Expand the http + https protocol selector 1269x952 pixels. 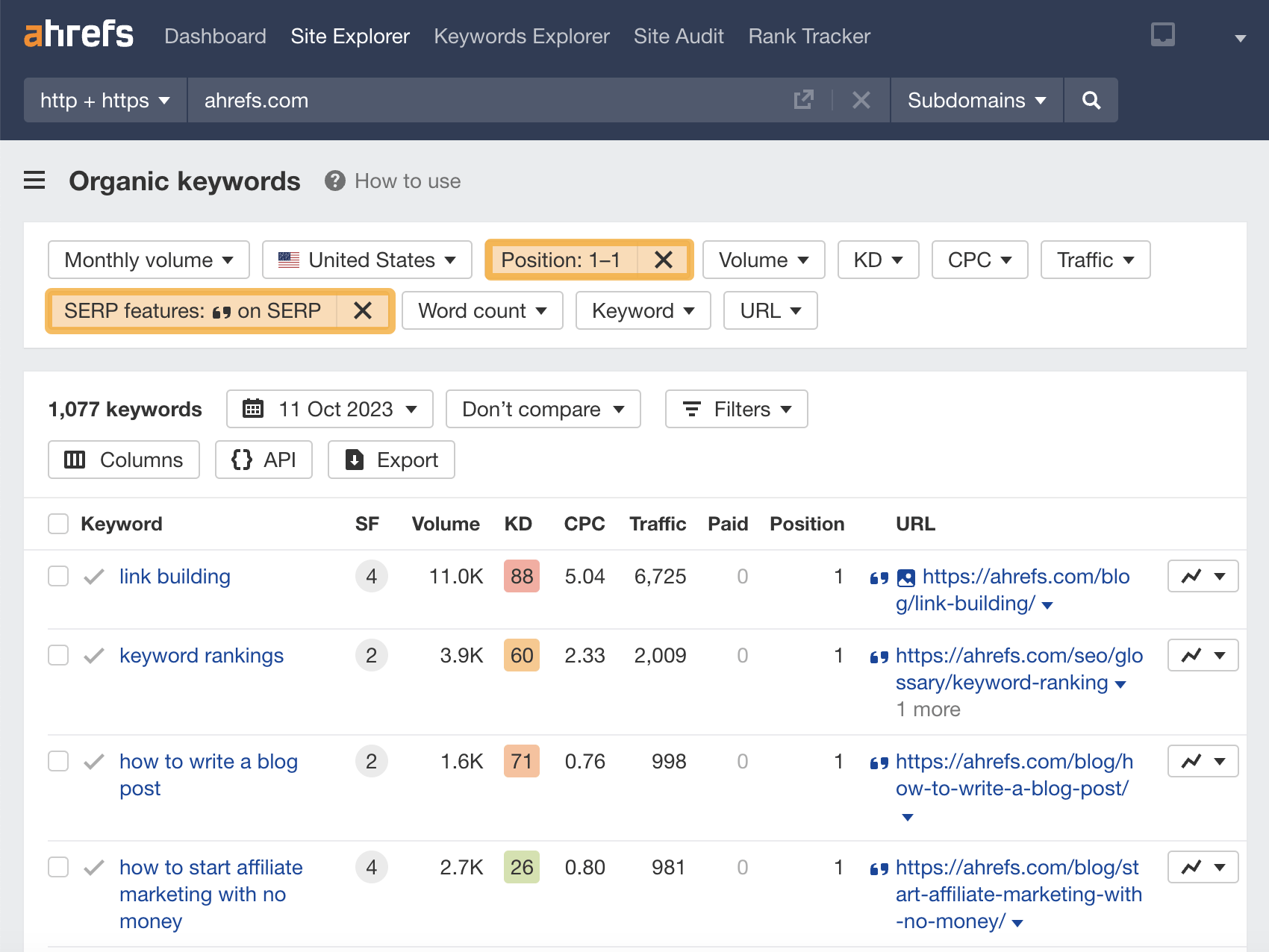click(105, 100)
